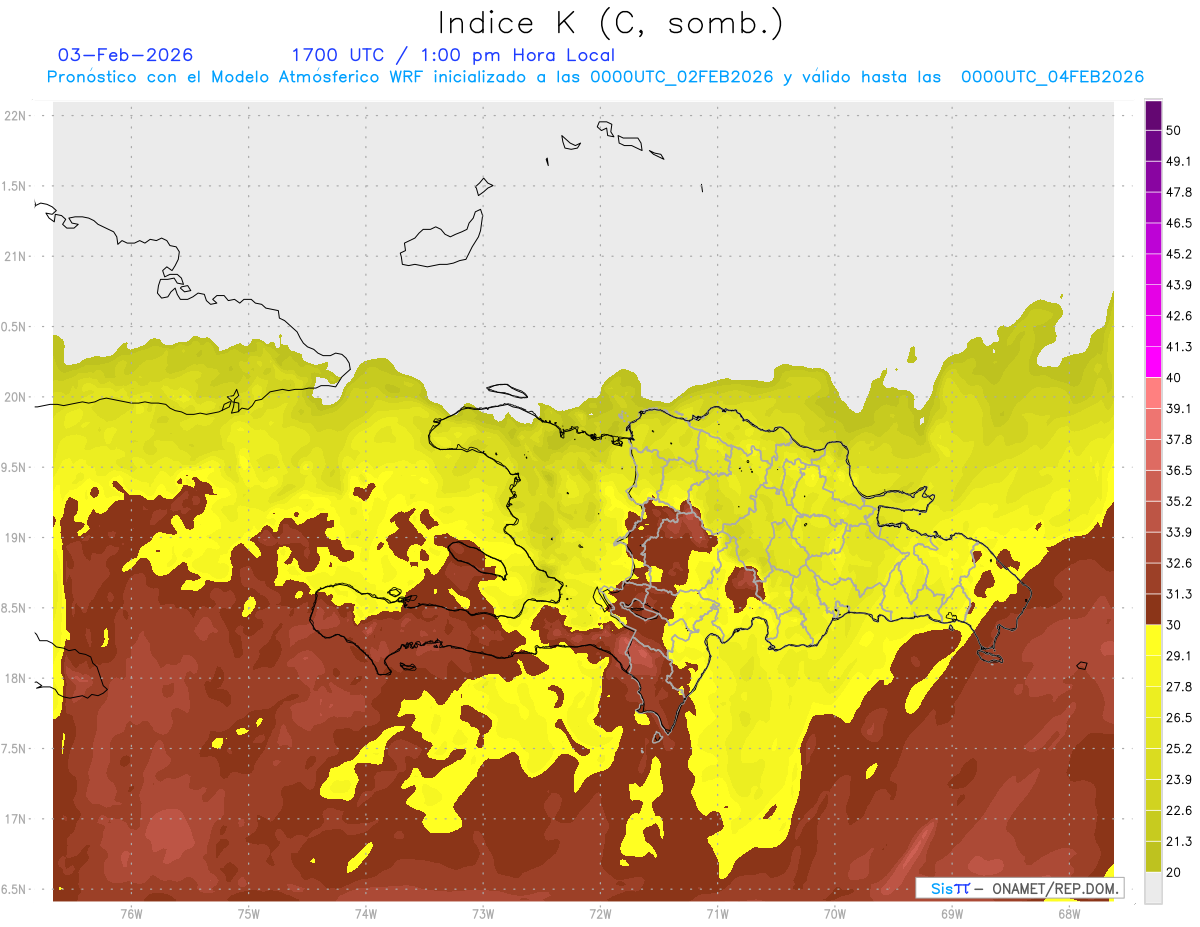Click the colorbar value "47.8"
Image resolution: width=1200 pixels, height=927 pixels.
pyautogui.click(x=1178, y=192)
